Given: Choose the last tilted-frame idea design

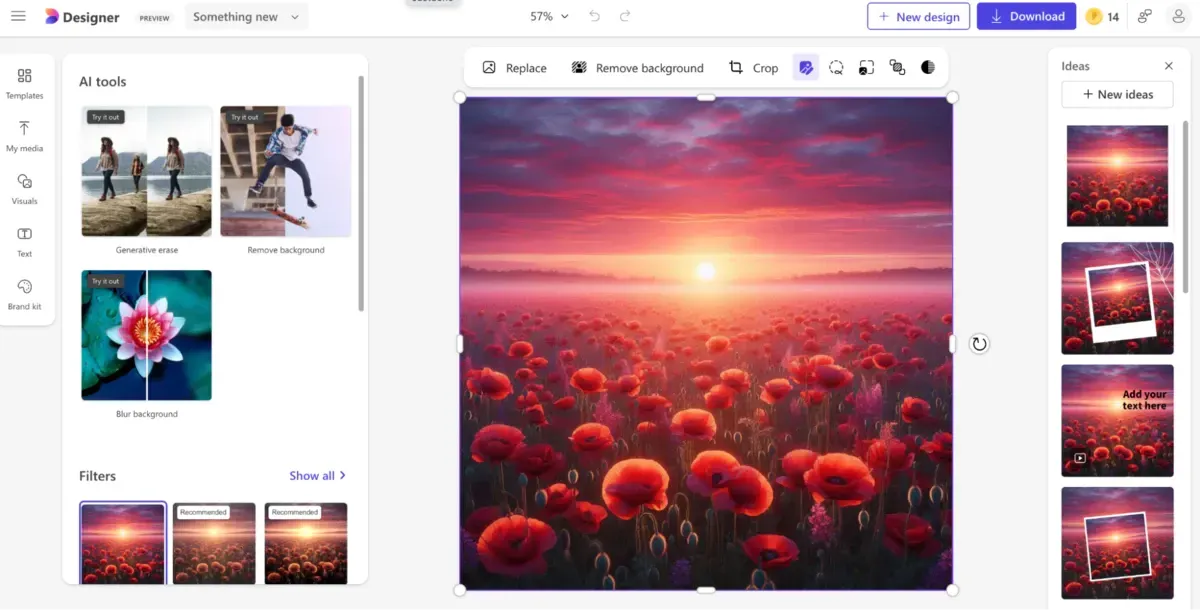Looking at the screenshot, I should click(x=1117, y=543).
